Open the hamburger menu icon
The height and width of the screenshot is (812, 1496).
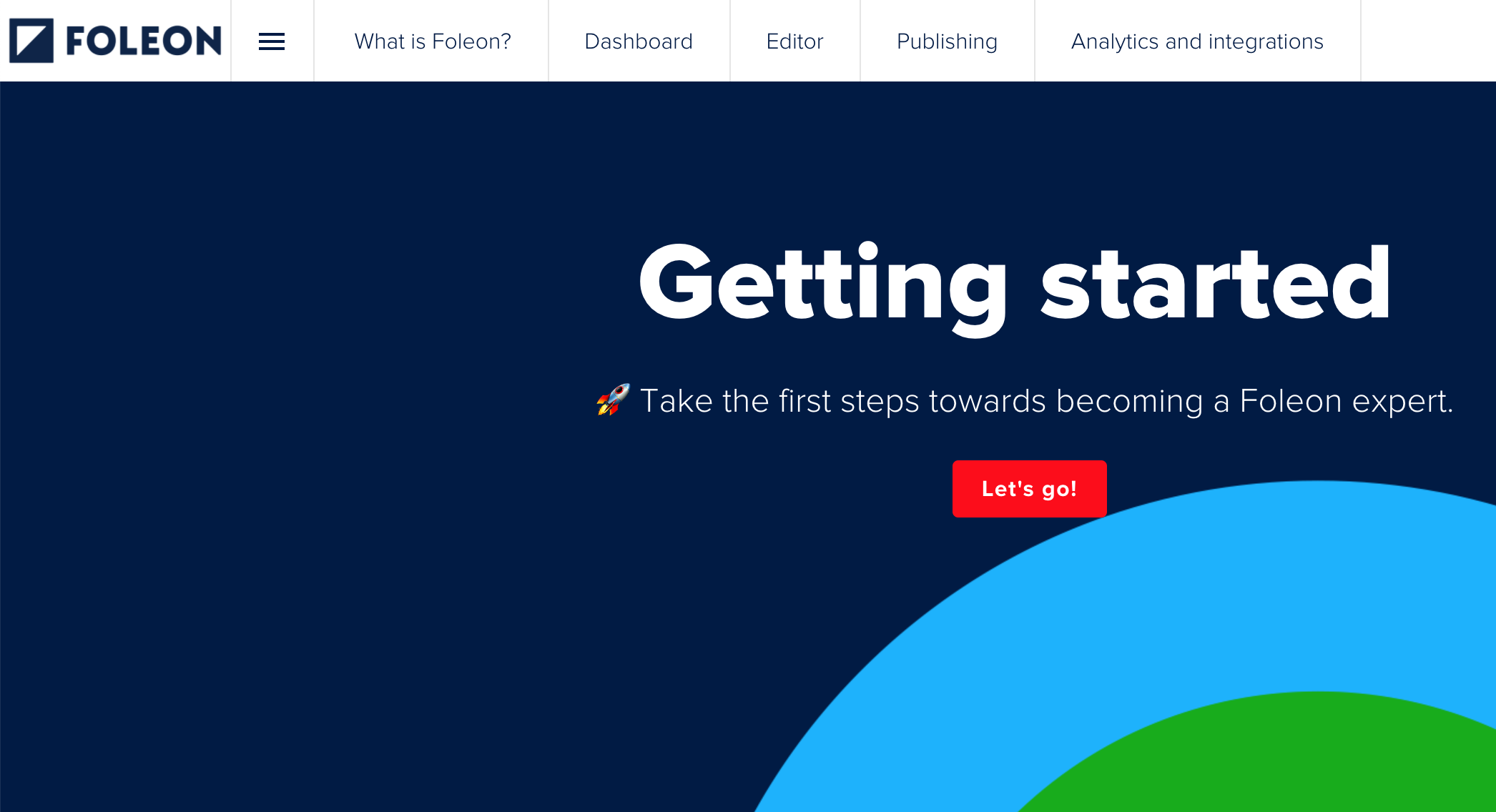coord(270,41)
